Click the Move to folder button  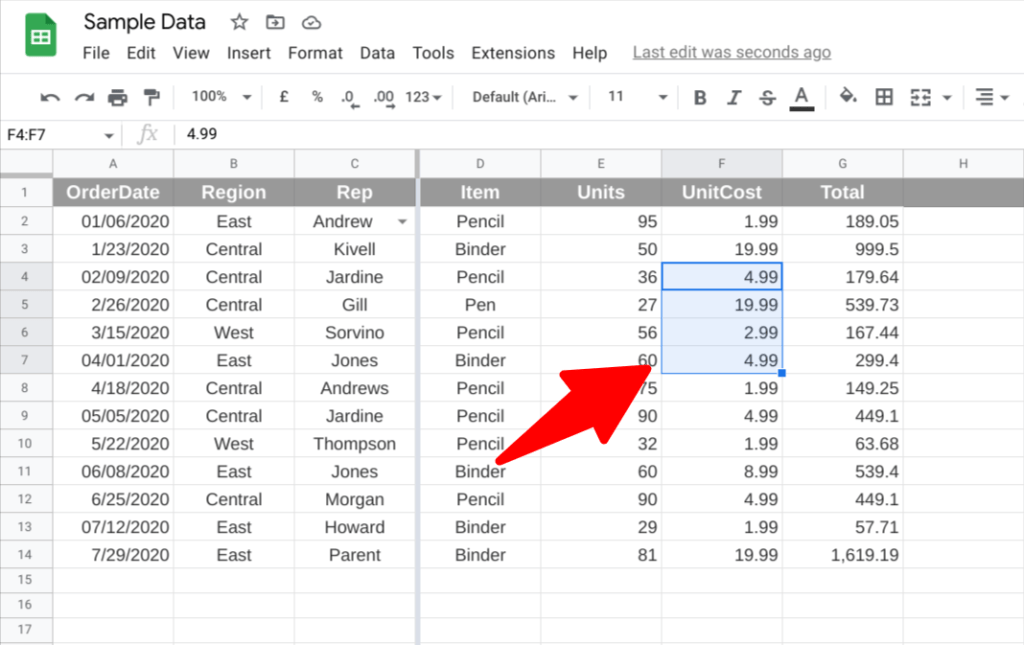coord(275,21)
